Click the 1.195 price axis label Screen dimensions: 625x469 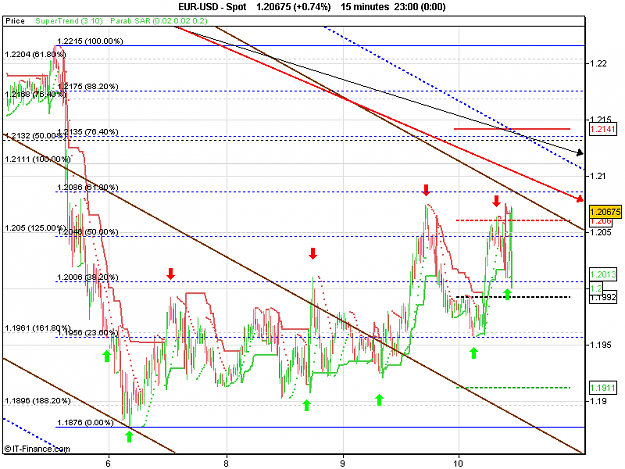click(x=600, y=345)
